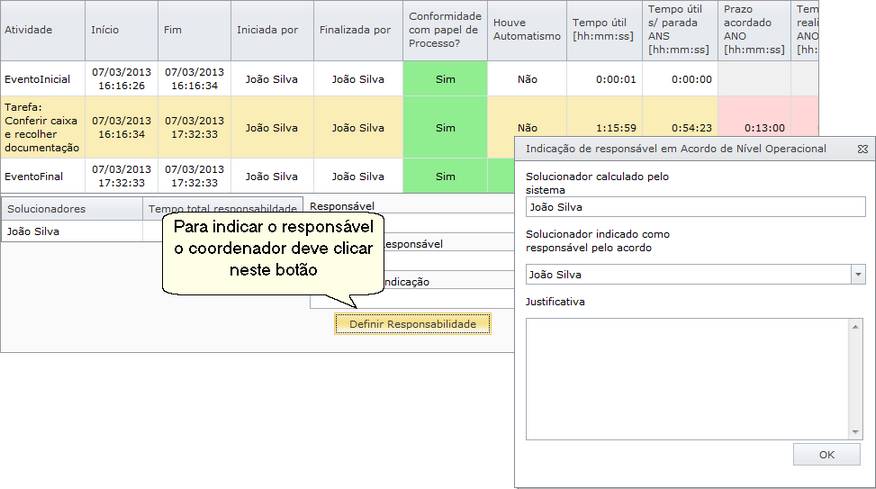Open the Solucionador indicado dropdown arrow
Image resolution: width=876 pixels, height=489 pixels.
(858, 274)
